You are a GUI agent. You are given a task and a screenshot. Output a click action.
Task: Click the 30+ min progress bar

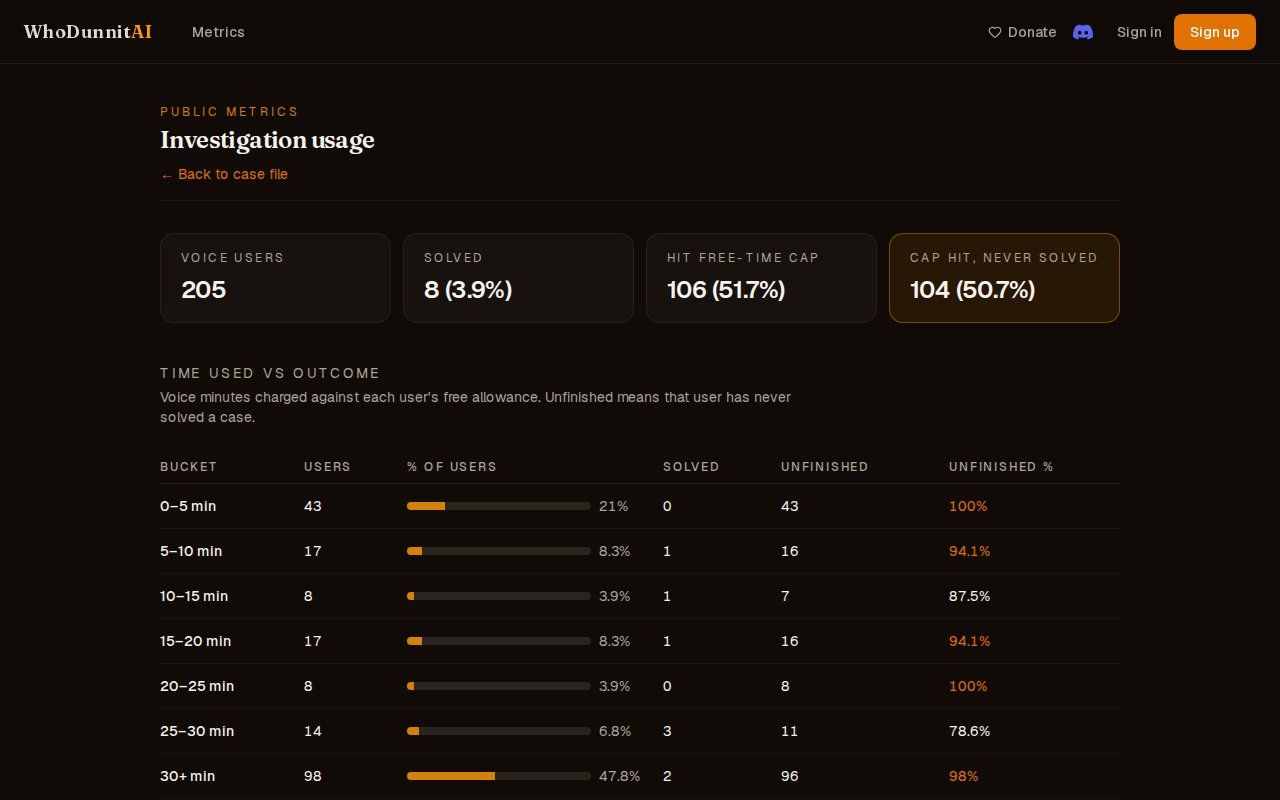[x=499, y=776]
